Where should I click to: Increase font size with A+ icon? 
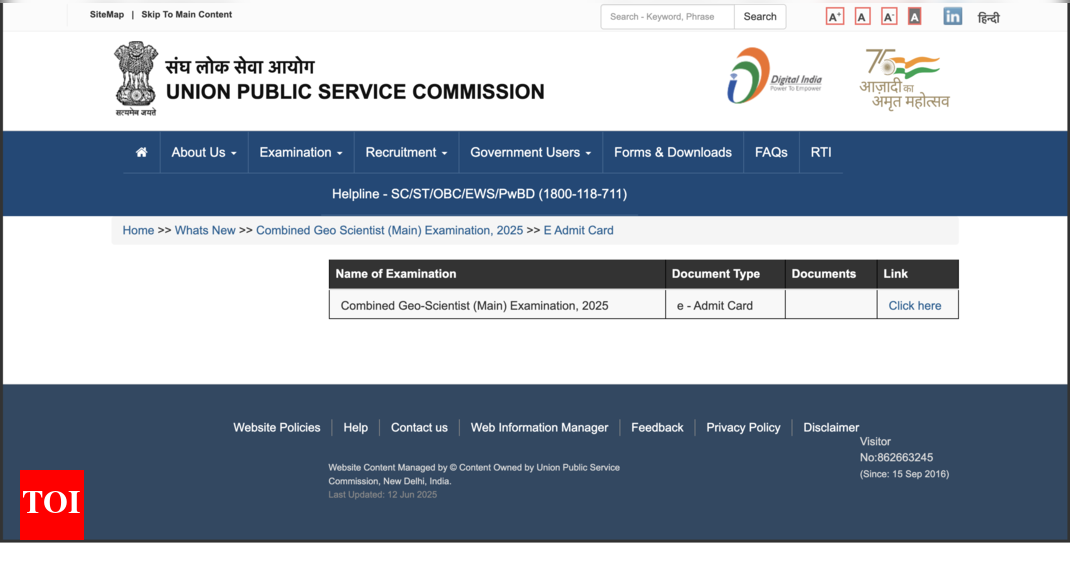(x=834, y=16)
